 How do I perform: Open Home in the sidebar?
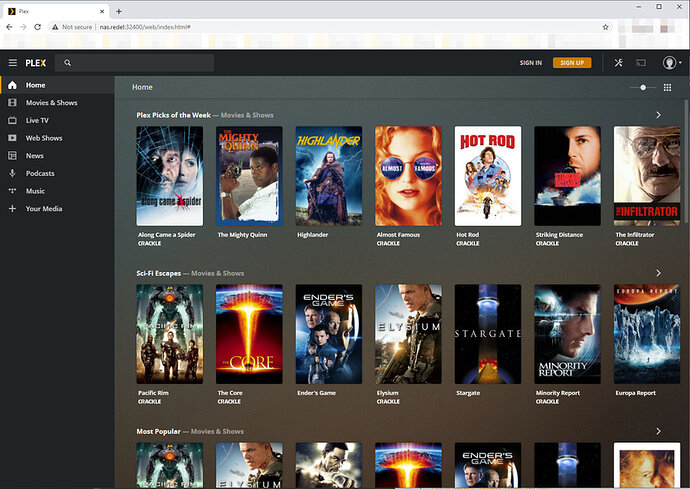coord(57,85)
